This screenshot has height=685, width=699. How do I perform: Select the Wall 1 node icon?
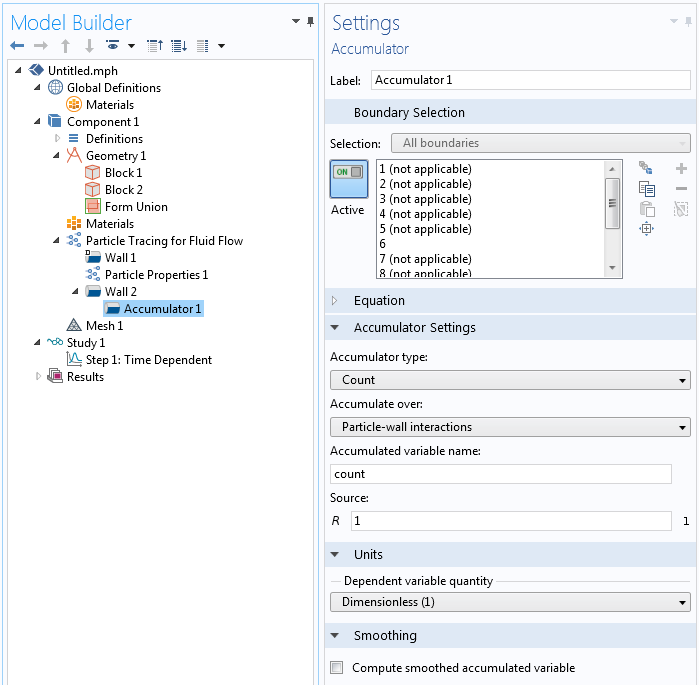click(93, 257)
